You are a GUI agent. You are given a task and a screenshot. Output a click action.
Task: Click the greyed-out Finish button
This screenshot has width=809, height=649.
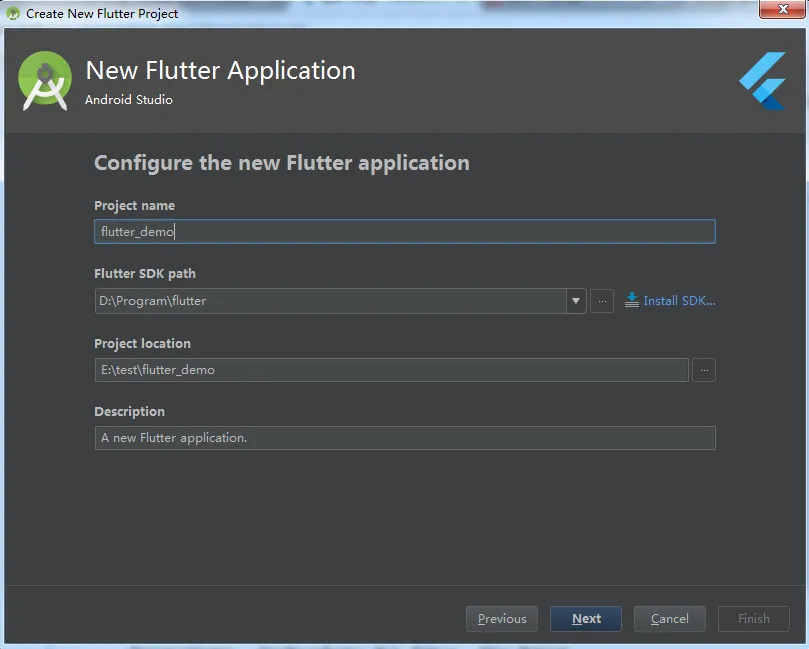754,619
